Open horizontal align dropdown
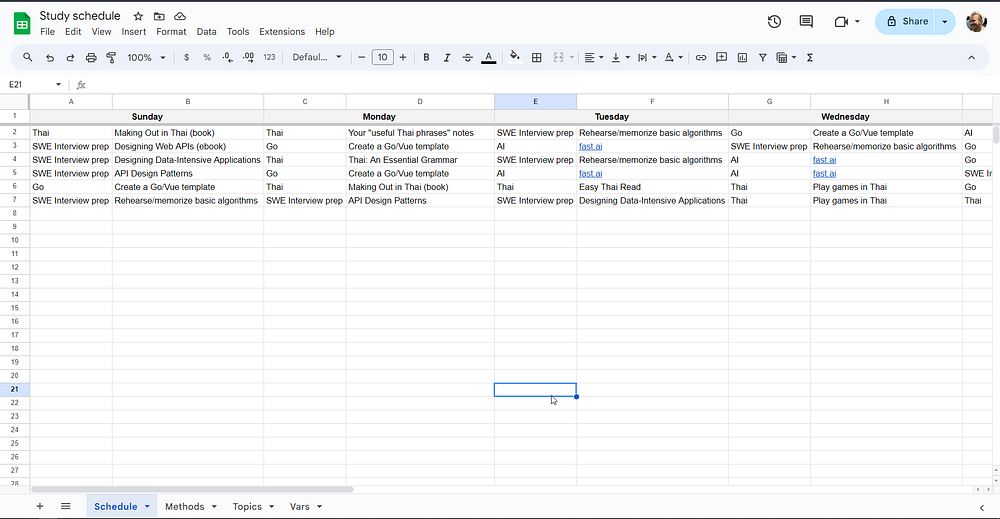 point(594,57)
